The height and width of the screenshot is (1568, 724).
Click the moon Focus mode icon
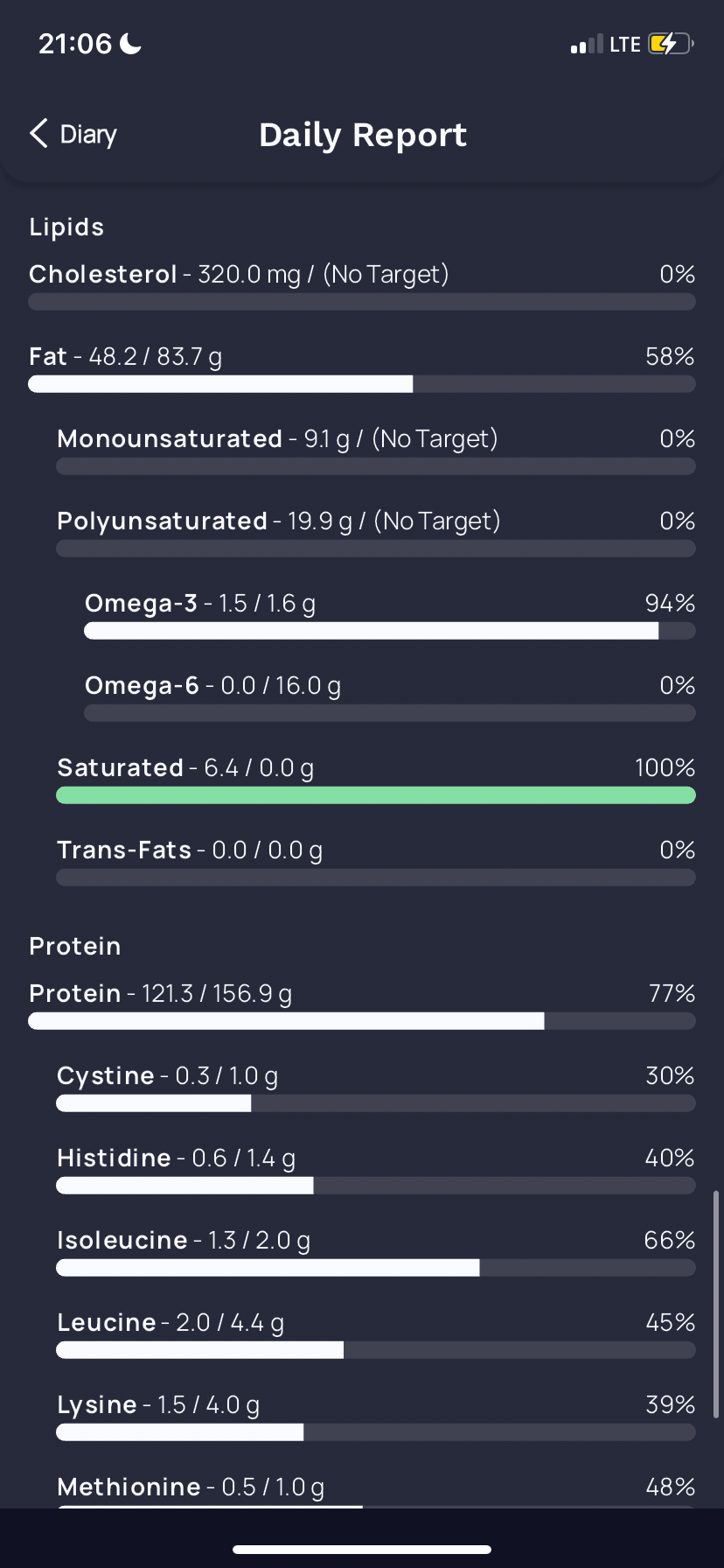[130, 43]
